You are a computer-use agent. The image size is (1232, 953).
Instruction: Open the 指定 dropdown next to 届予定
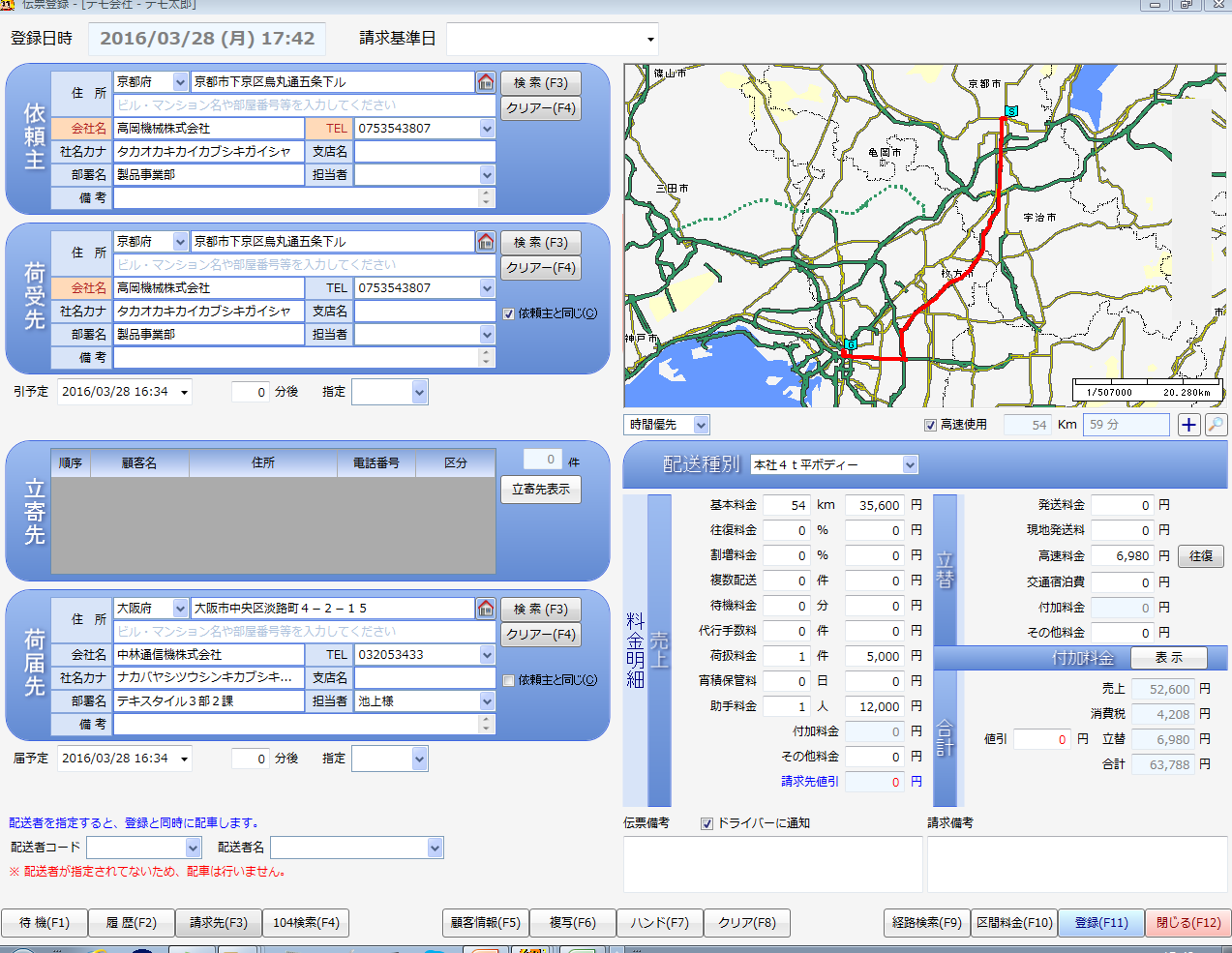click(x=419, y=759)
